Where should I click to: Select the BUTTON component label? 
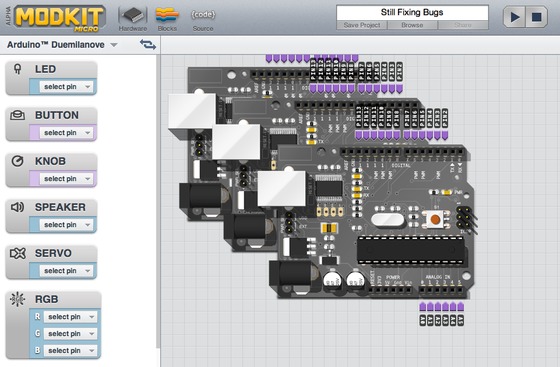(57, 115)
